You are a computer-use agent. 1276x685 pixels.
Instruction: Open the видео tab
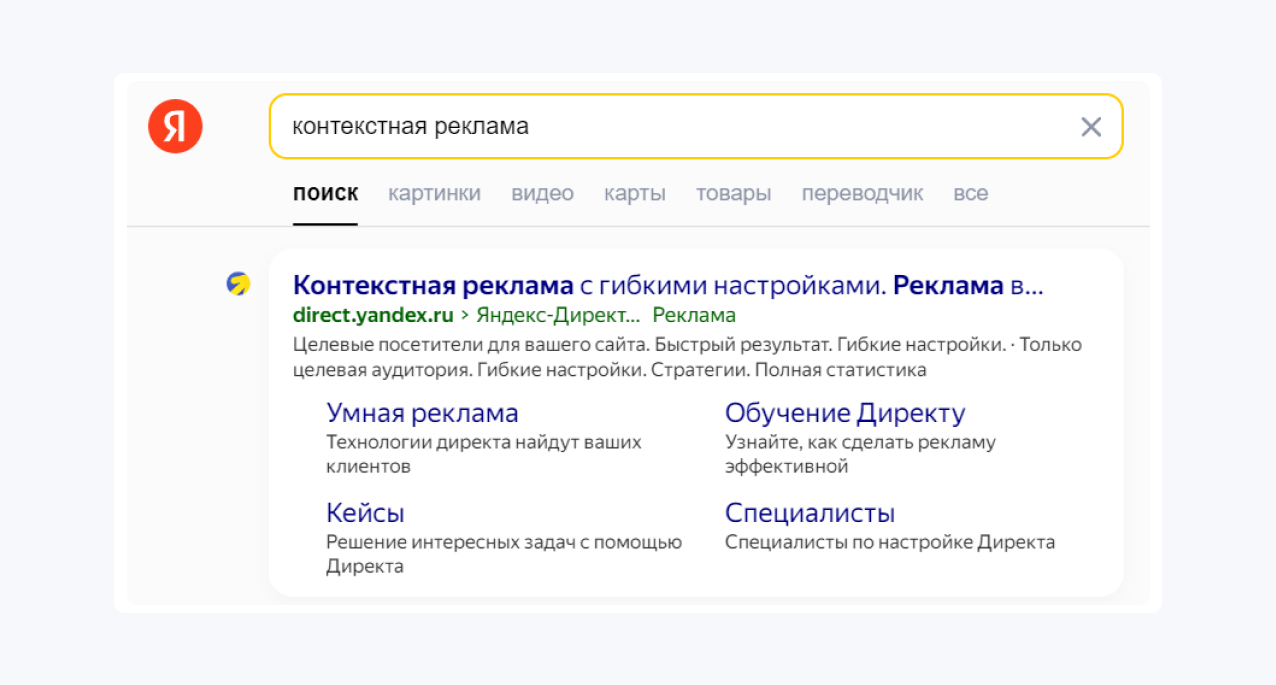click(543, 193)
